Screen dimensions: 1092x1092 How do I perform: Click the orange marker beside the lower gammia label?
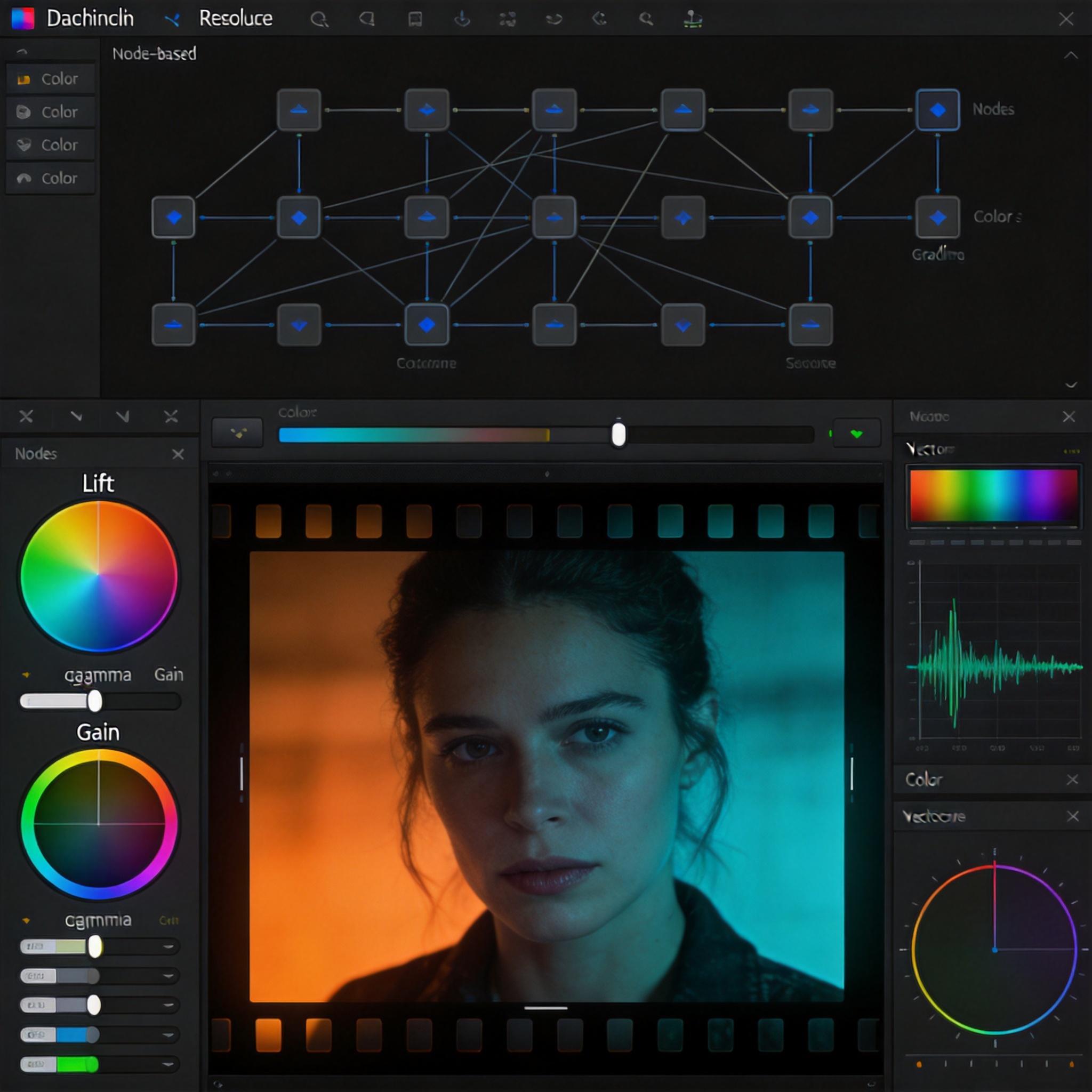tap(26, 920)
